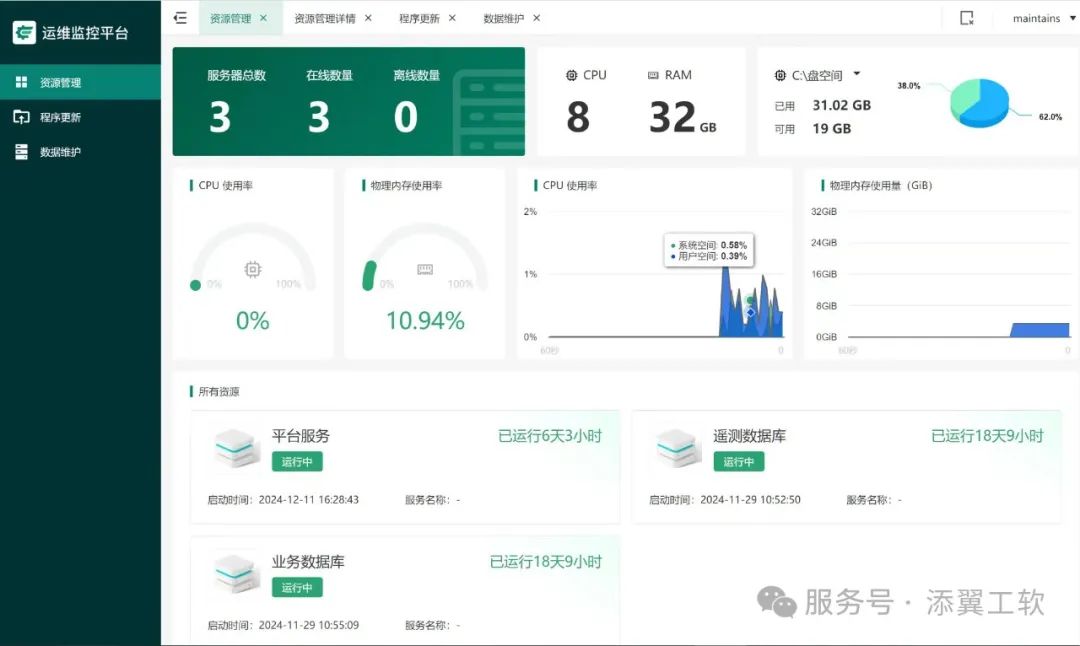The width and height of the screenshot is (1080, 646).
Task: Click the CPU chip icon in the gauge
Action: coord(253,269)
